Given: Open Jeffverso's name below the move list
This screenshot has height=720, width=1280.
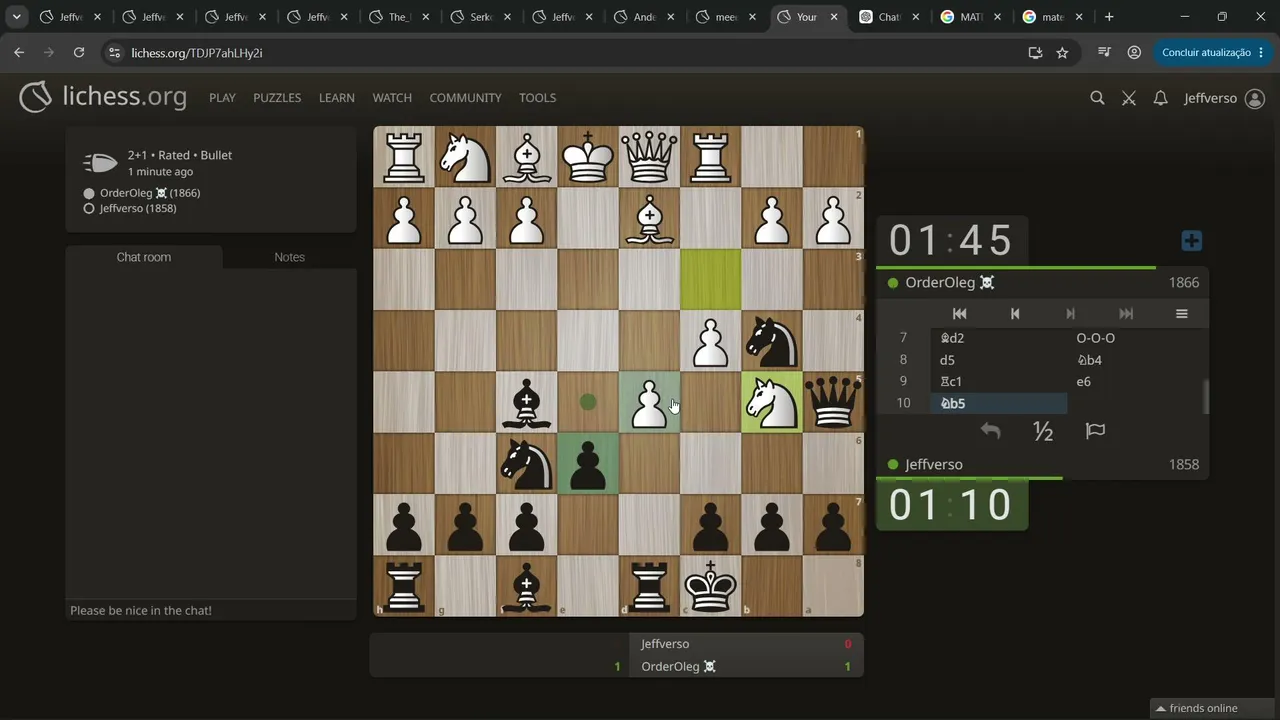Looking at the screenshot, I should (934, 465).
